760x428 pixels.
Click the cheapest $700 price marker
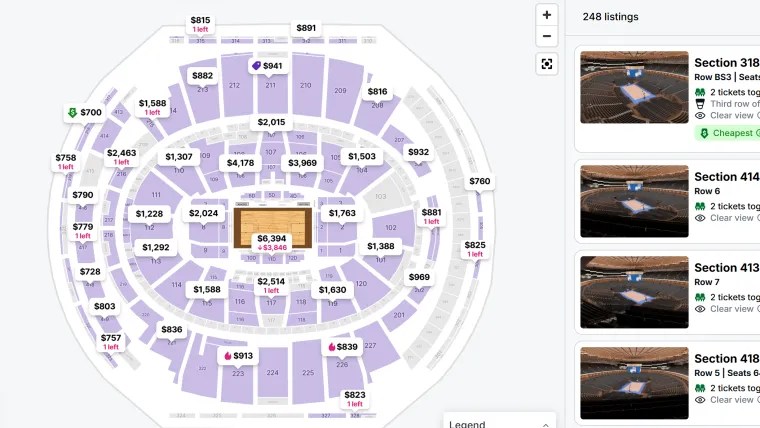84,113
